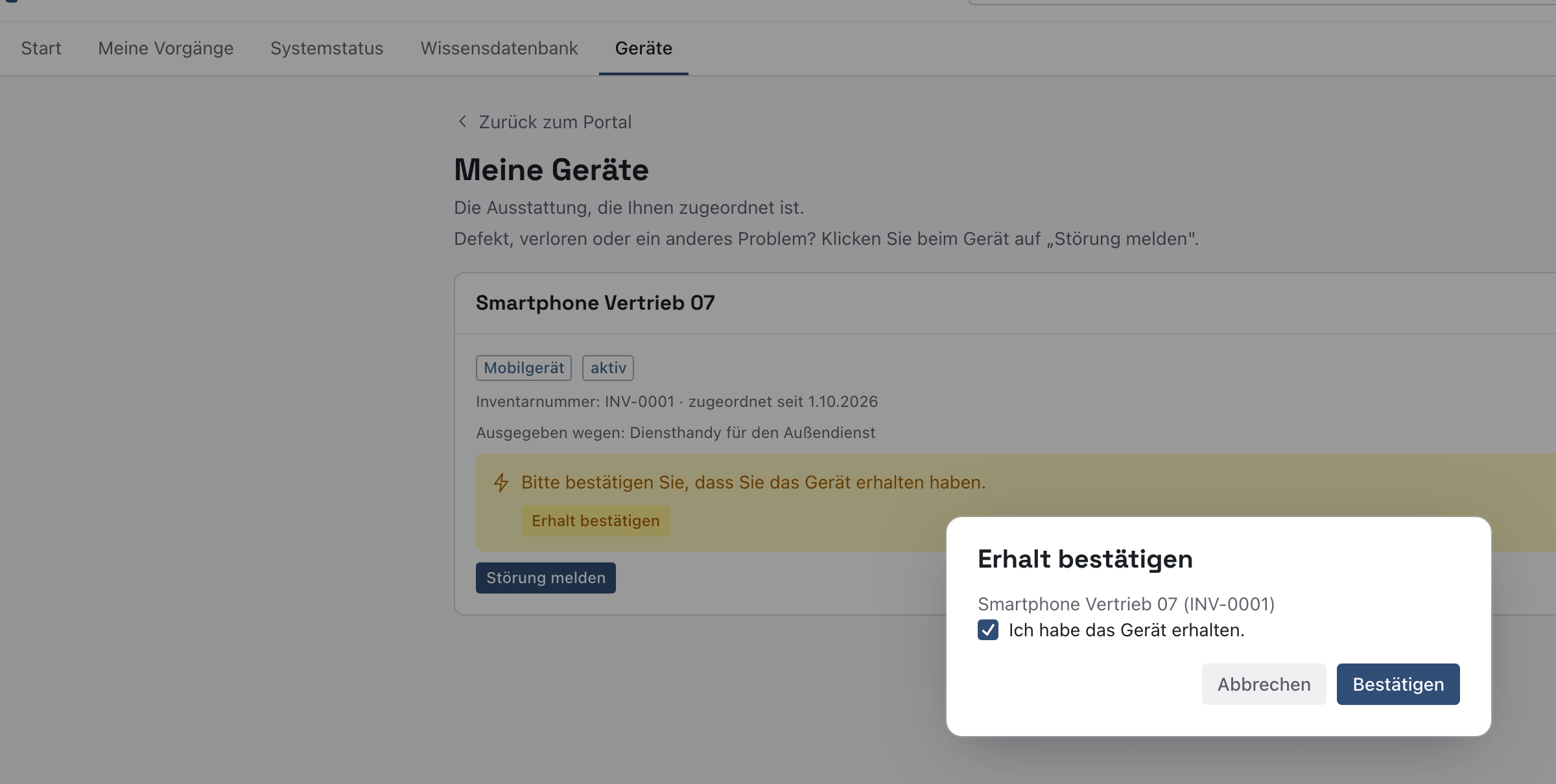Click 'Die Ausstattung, die Ihnen zugeordnet ist.' text
Screen dimensions: 1556x784
click(x=629, y=208)
